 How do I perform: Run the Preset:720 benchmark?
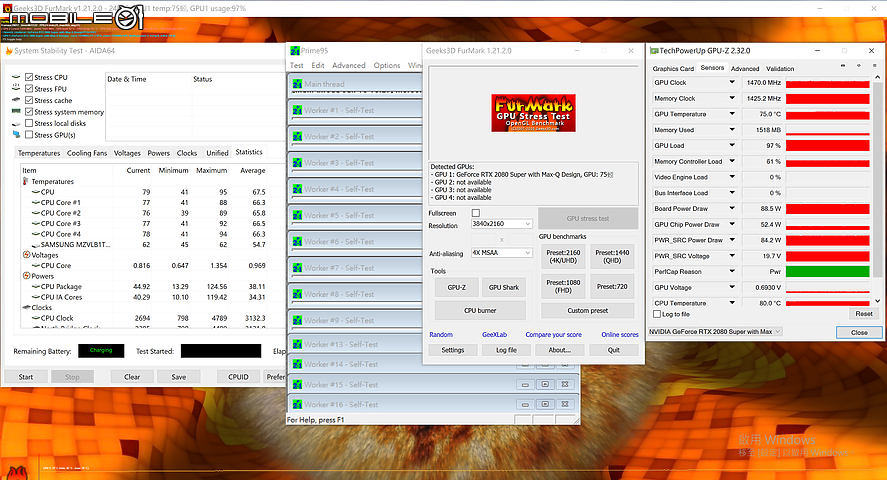tap(612, 286)
